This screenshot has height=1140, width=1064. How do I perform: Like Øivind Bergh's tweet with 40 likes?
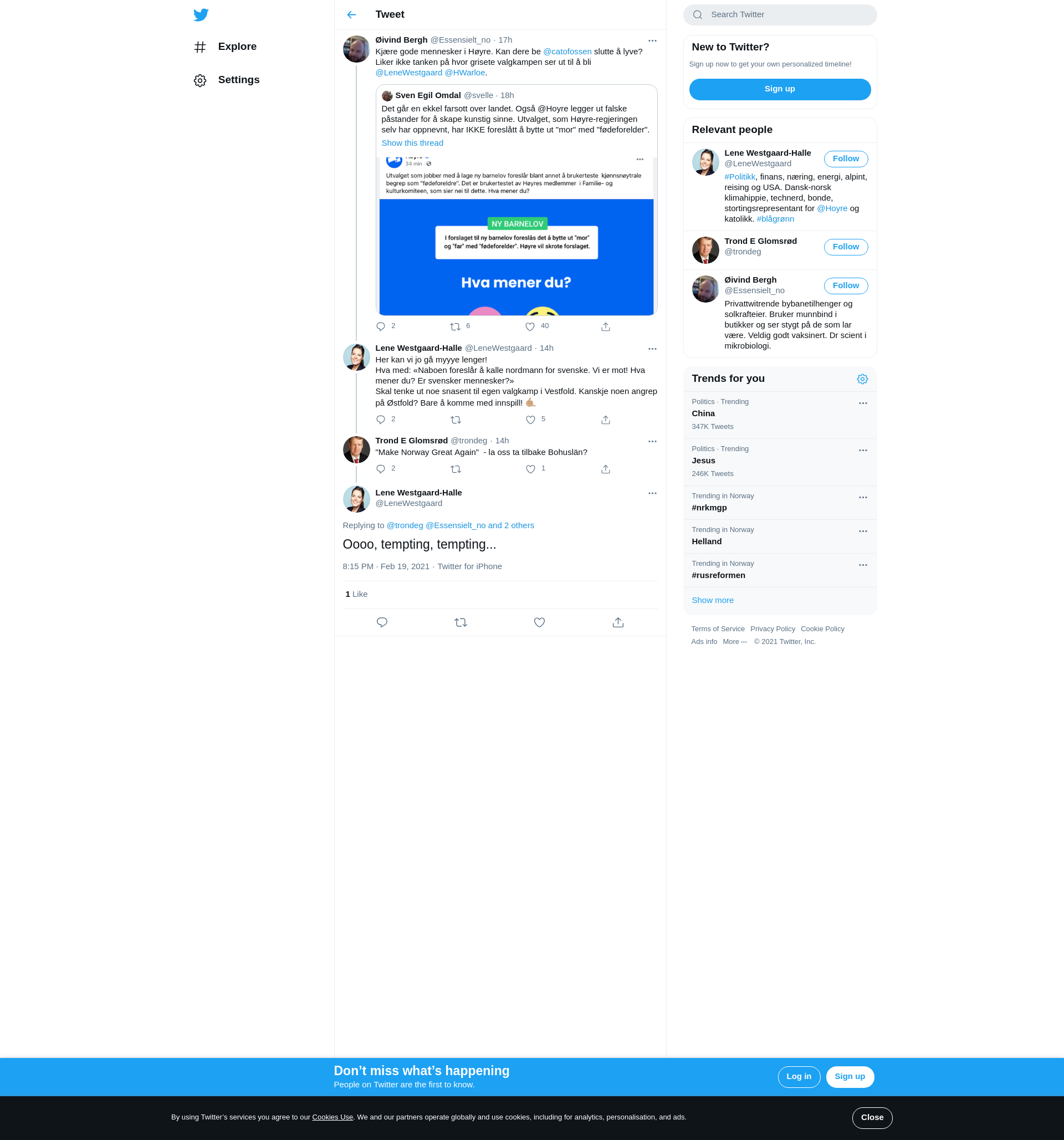[x=530, y=327]
